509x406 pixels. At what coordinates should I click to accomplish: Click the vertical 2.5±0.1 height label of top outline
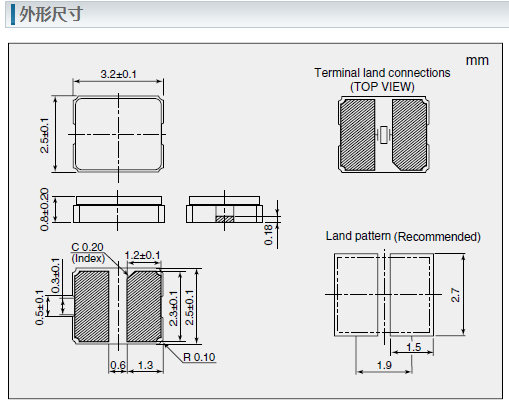tap(44, 135)
